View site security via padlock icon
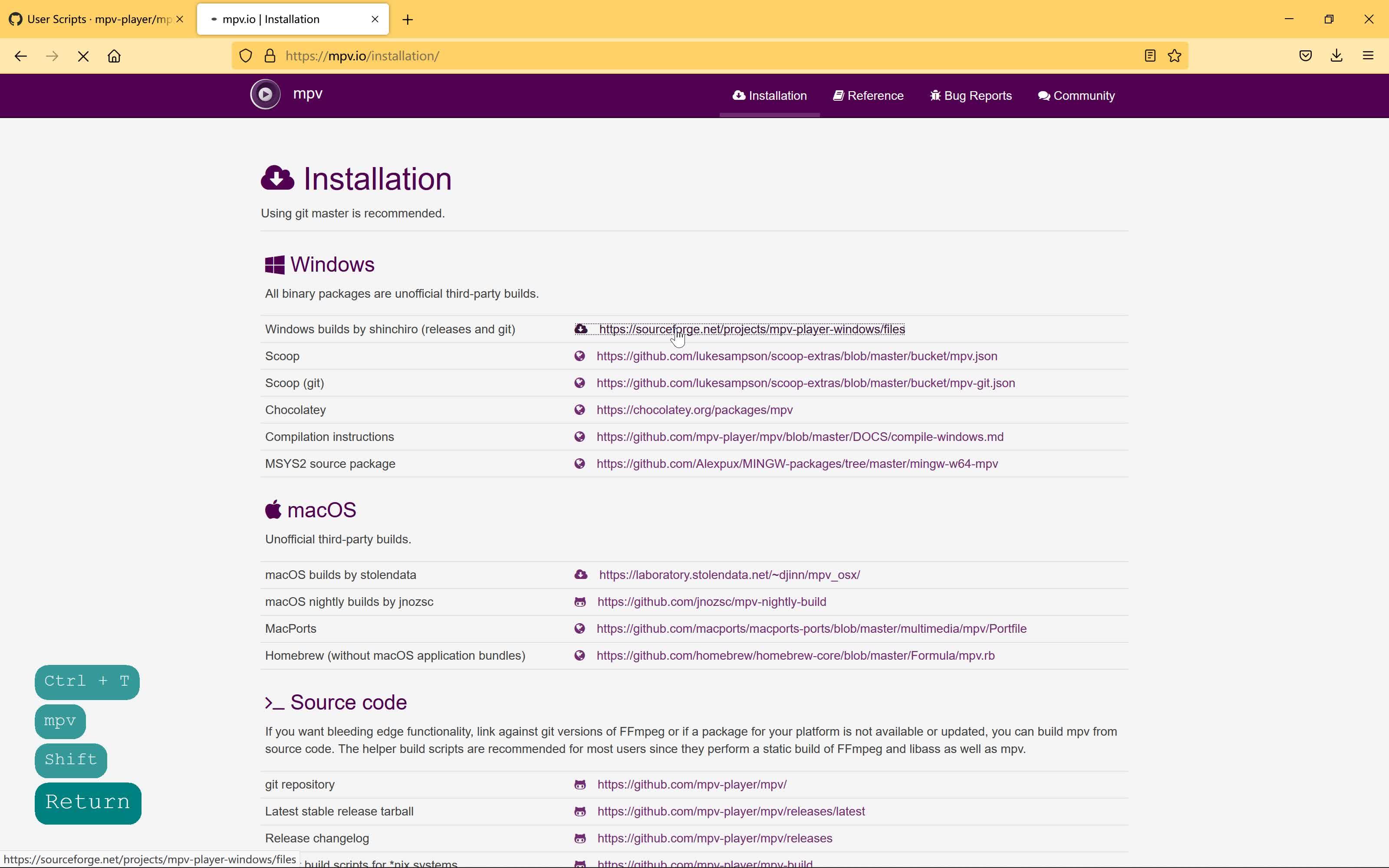 (270, 56)
